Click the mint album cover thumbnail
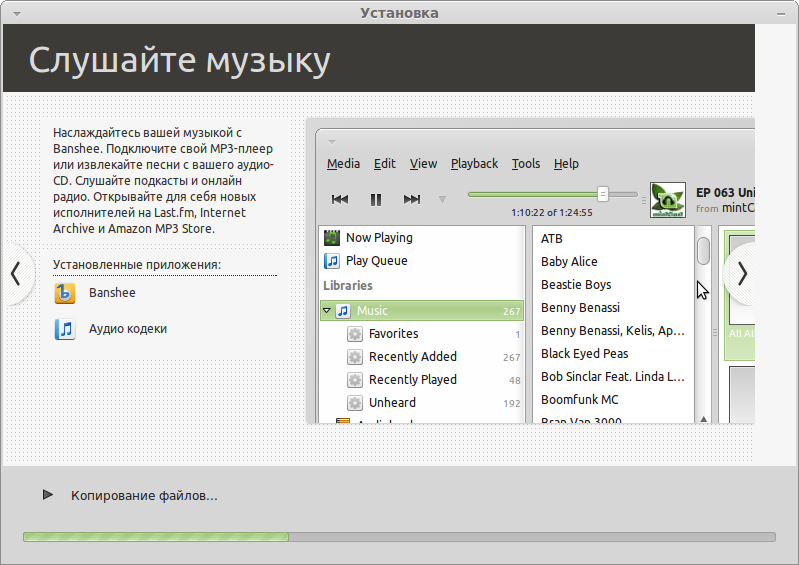This screenshot has width=799, height=565. click(x=668, y=200)
